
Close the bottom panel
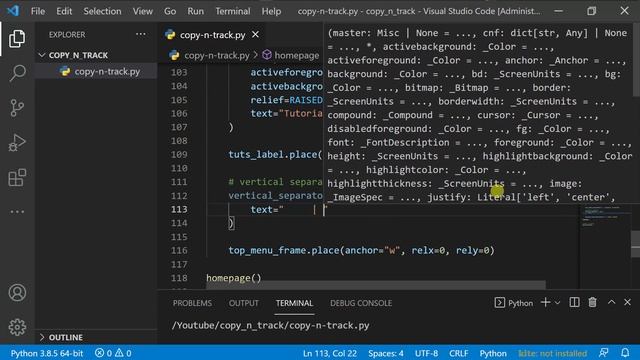[627, 302]
